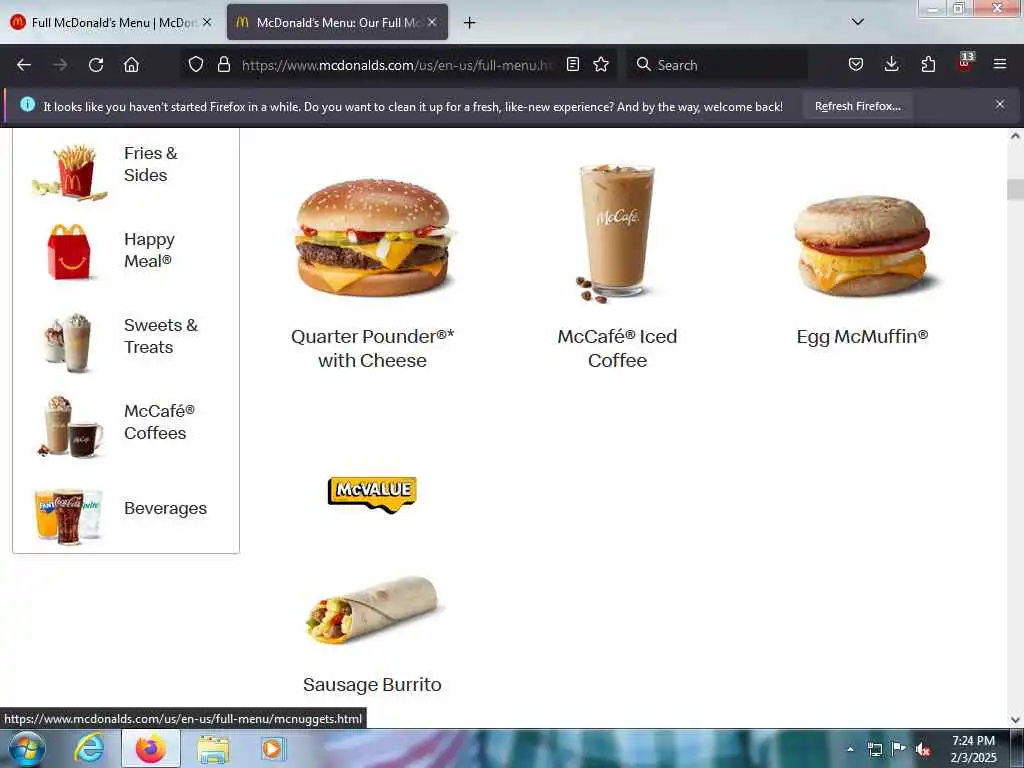
Task: Open Windows Explorer from taskbar
Action: coord(214,750)
